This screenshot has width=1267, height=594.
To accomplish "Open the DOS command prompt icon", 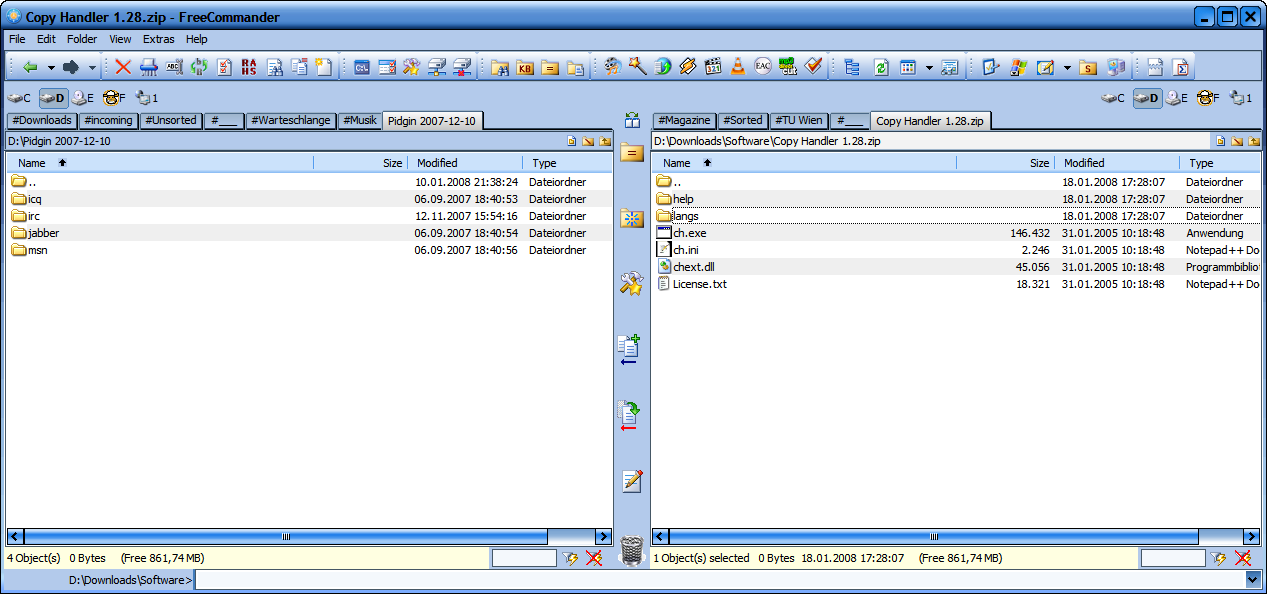I will tap(361, 67).
